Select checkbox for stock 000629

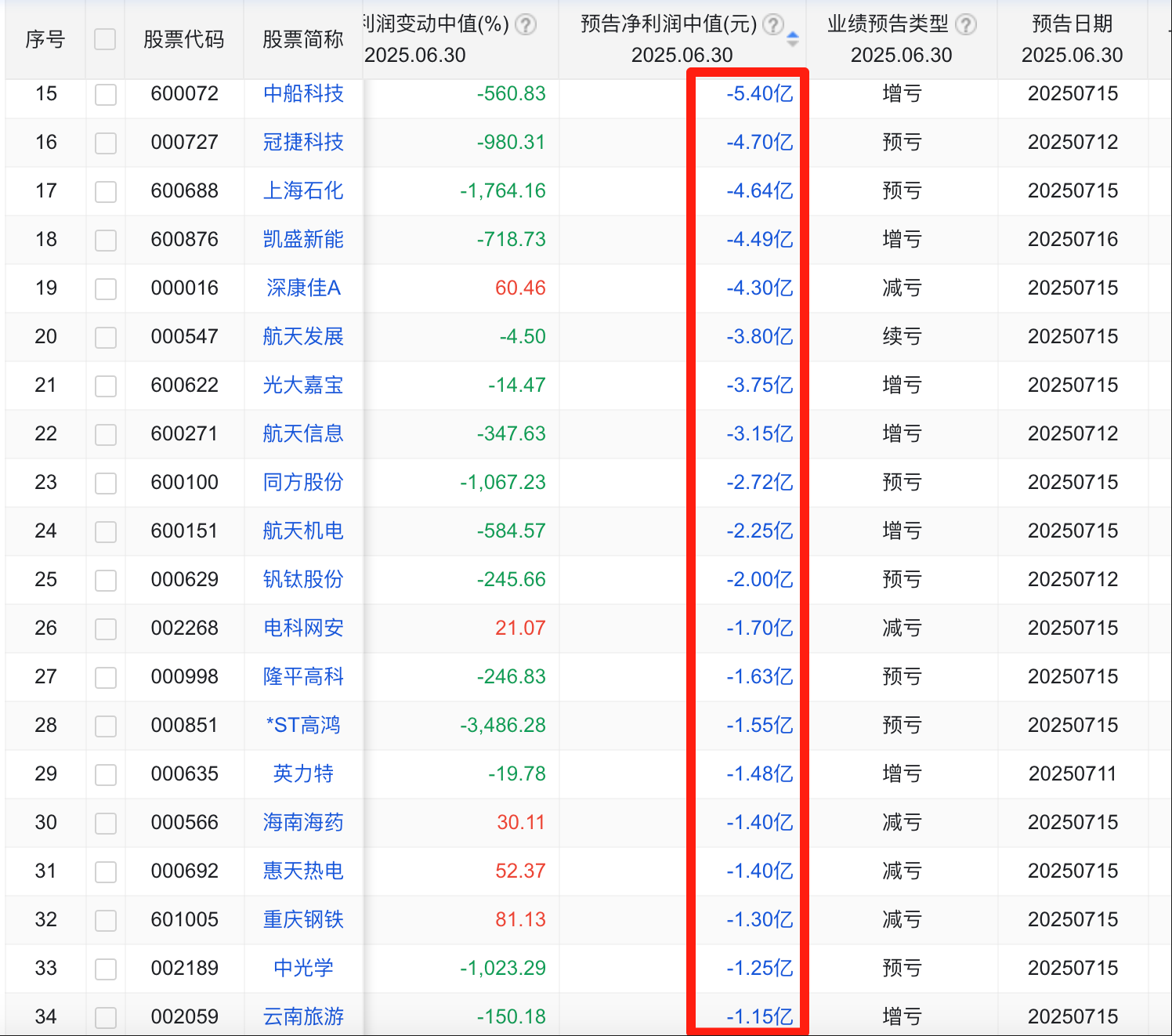tap(106, 581)
